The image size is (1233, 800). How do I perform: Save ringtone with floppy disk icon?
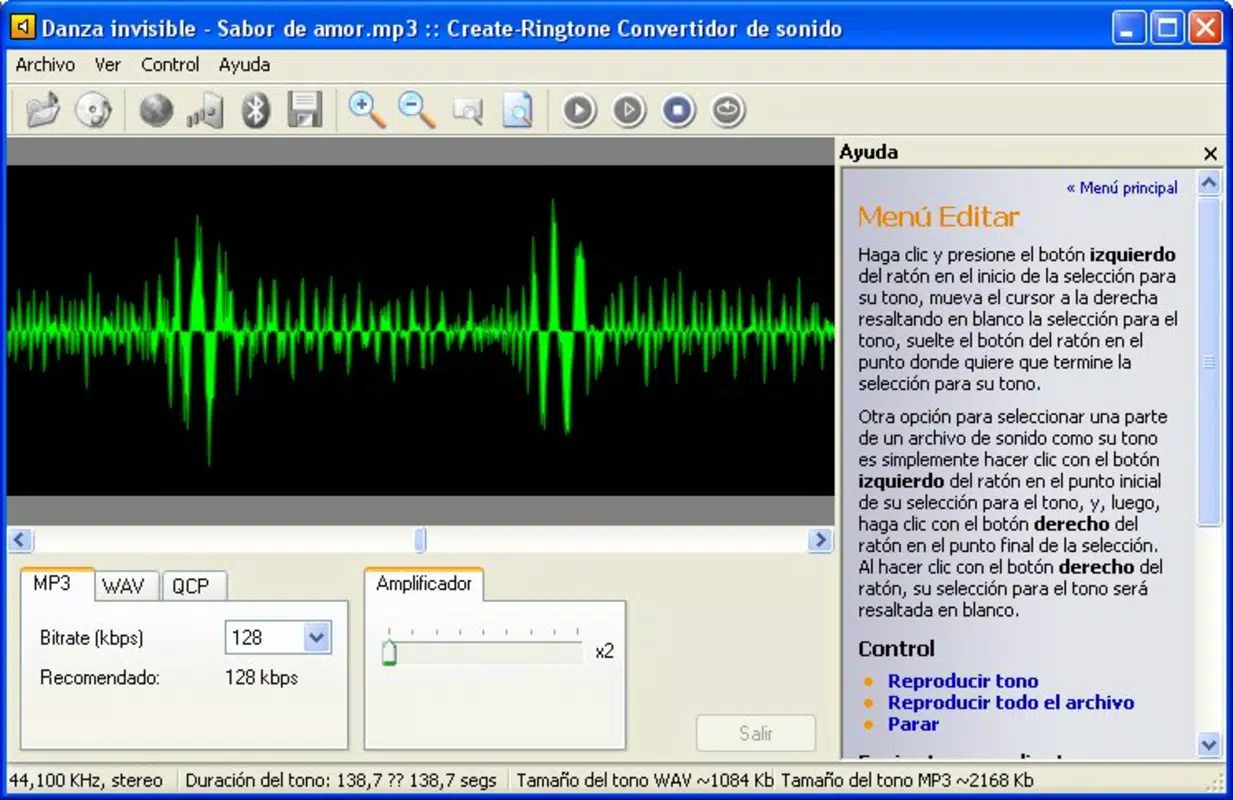(x=305, y=109)
